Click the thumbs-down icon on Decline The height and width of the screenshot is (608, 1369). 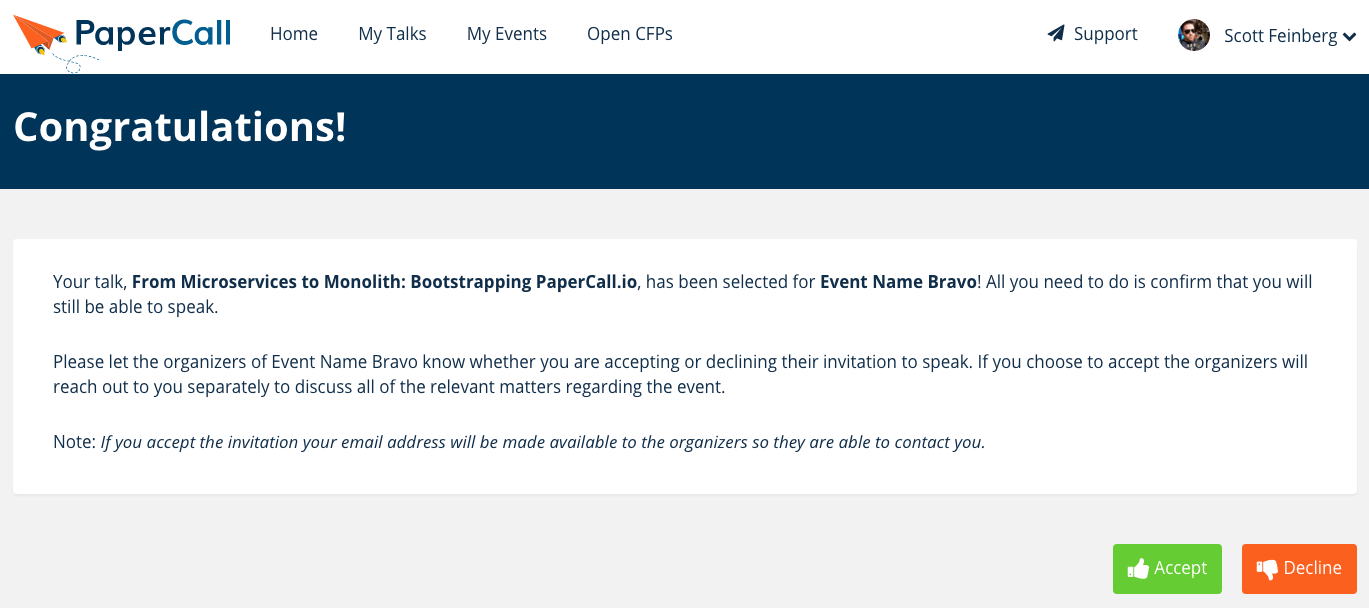(x=1267, y=569)
